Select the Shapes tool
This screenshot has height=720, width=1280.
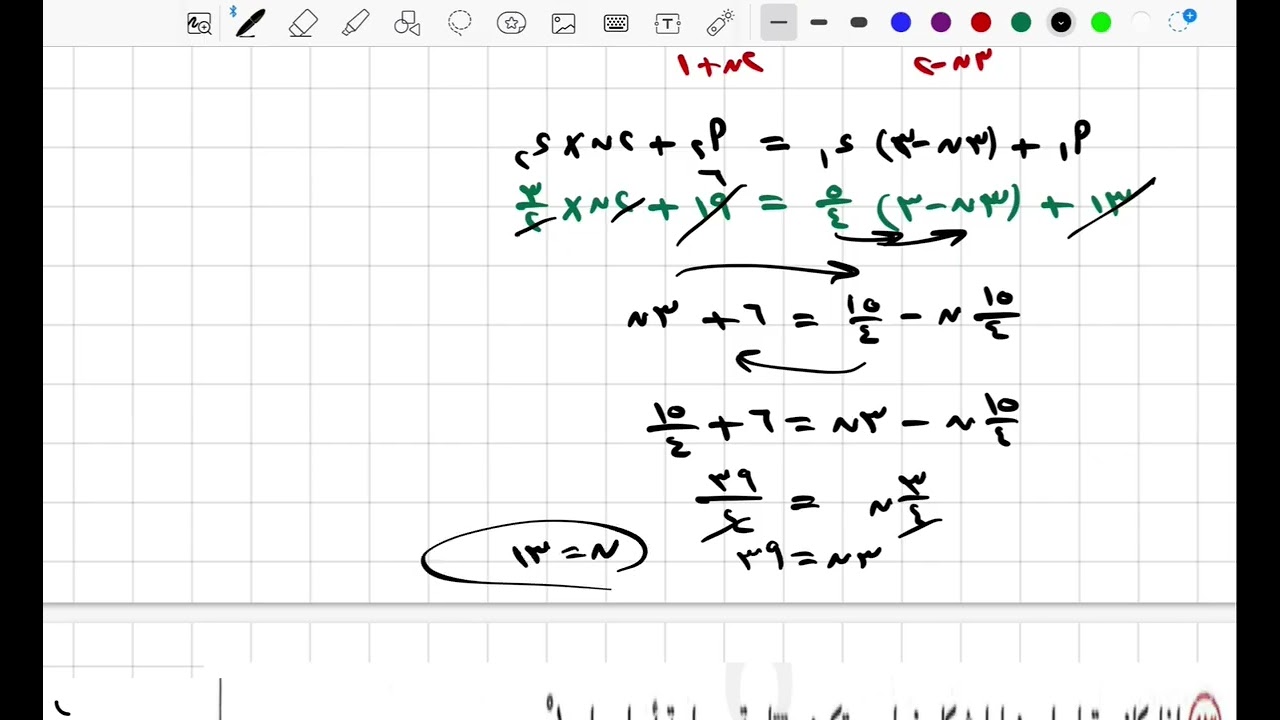point(407,23)
